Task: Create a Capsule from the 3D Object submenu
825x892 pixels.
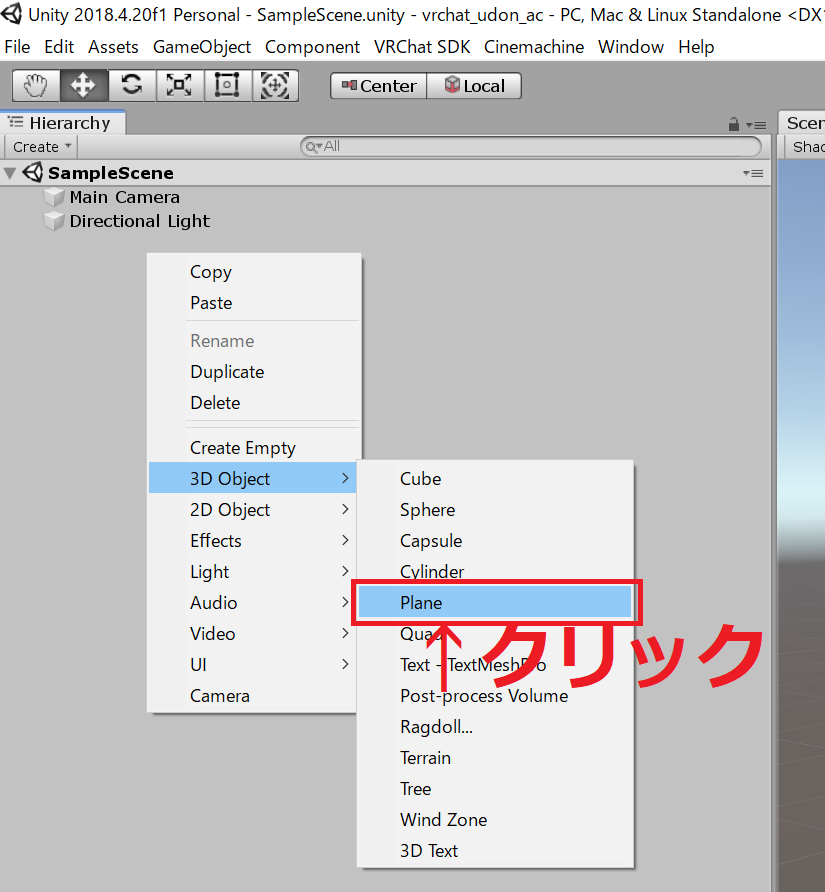Action: pos(495,540)
